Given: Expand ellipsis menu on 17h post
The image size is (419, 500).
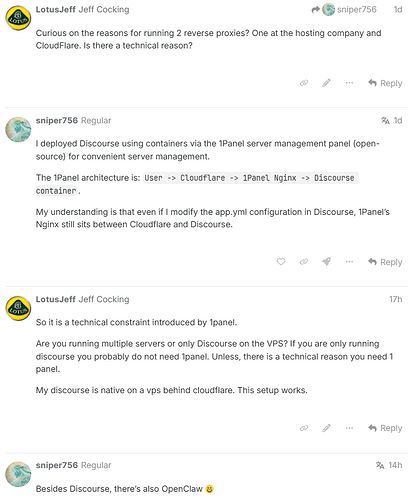Looking at the screenshot, I should coord(349,428).
